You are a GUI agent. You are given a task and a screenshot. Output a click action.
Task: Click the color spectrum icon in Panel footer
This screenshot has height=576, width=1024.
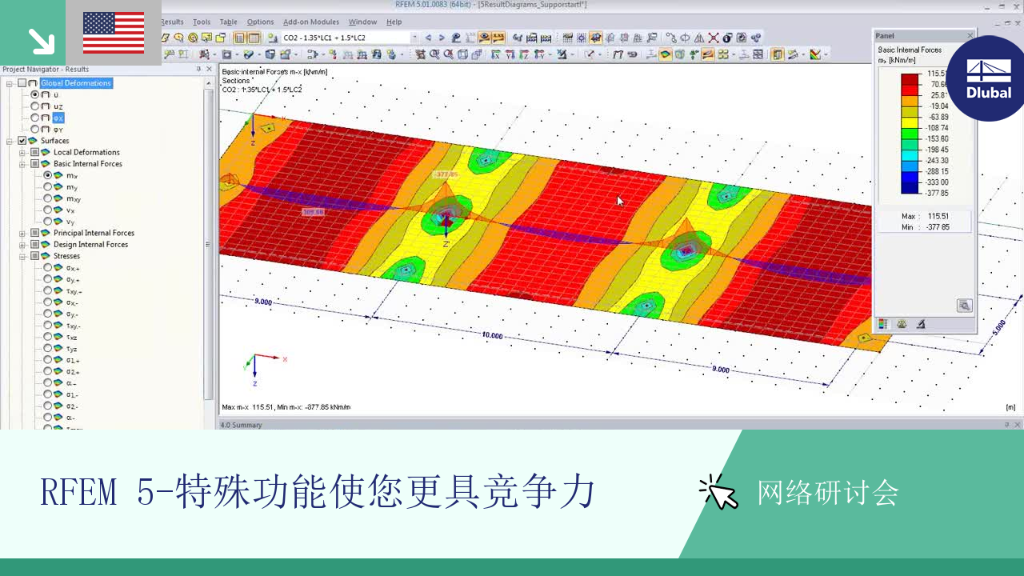pyautogui.click(x=883, y=325)
